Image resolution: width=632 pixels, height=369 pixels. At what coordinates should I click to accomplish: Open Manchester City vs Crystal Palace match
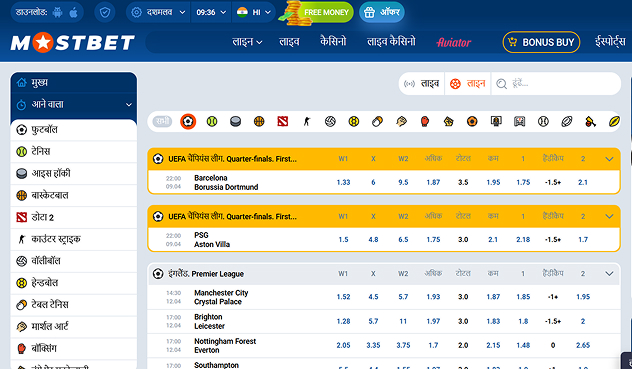pyautogui.click(x=221, y=297)
